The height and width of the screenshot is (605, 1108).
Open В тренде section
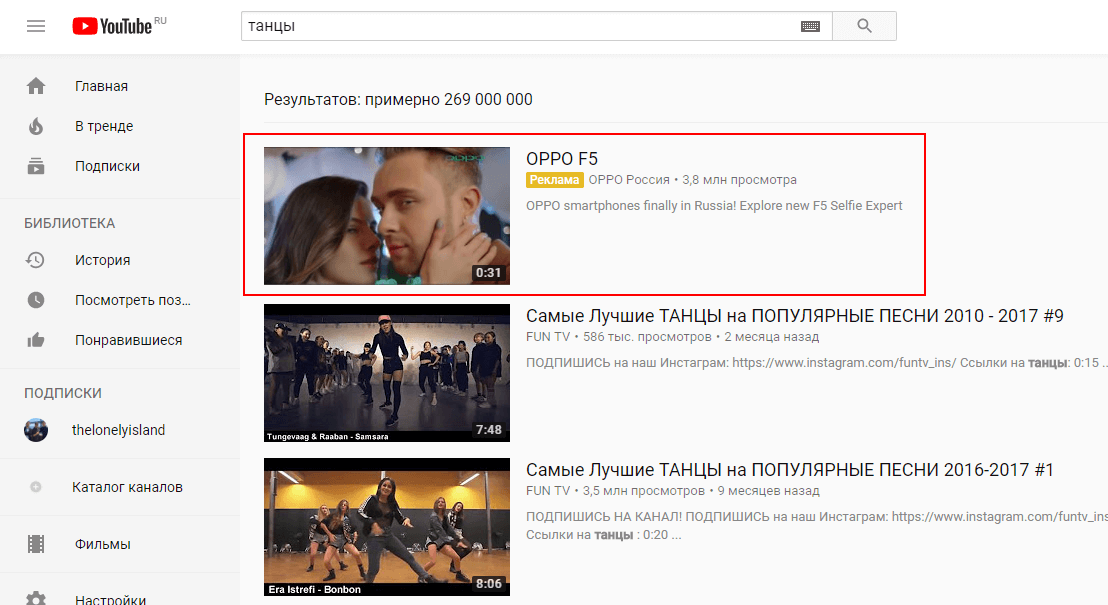104,127
